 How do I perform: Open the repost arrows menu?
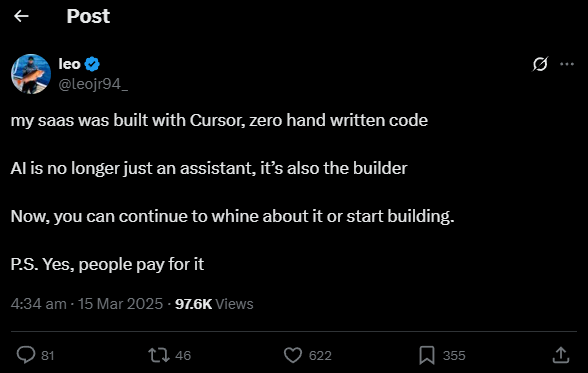click(x=159, y=355)
